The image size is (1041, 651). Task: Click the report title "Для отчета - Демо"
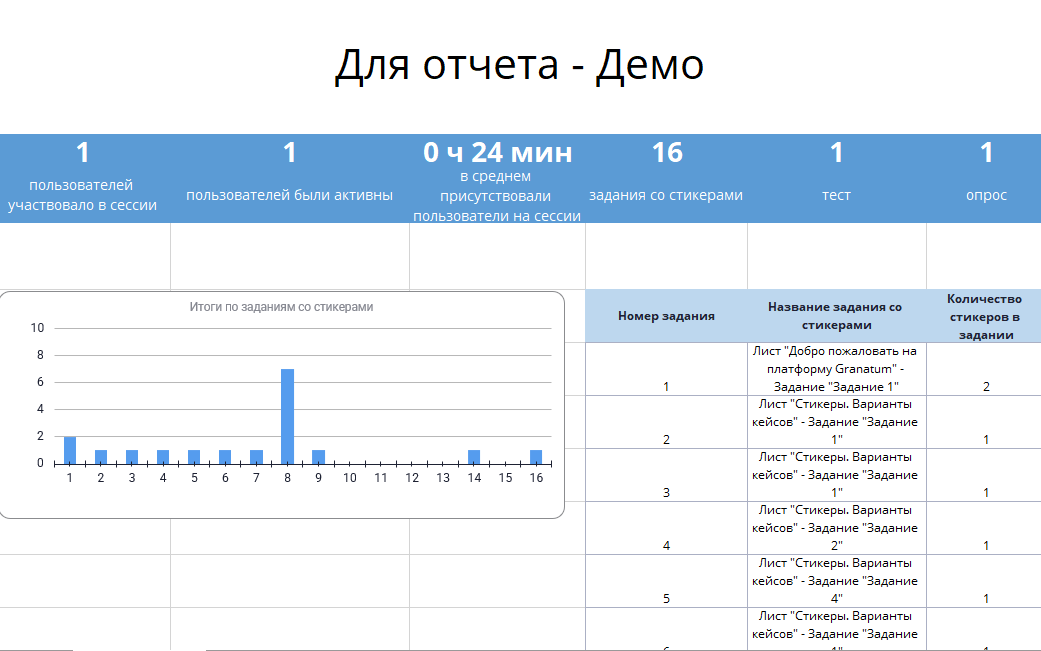tap(519, 66)
